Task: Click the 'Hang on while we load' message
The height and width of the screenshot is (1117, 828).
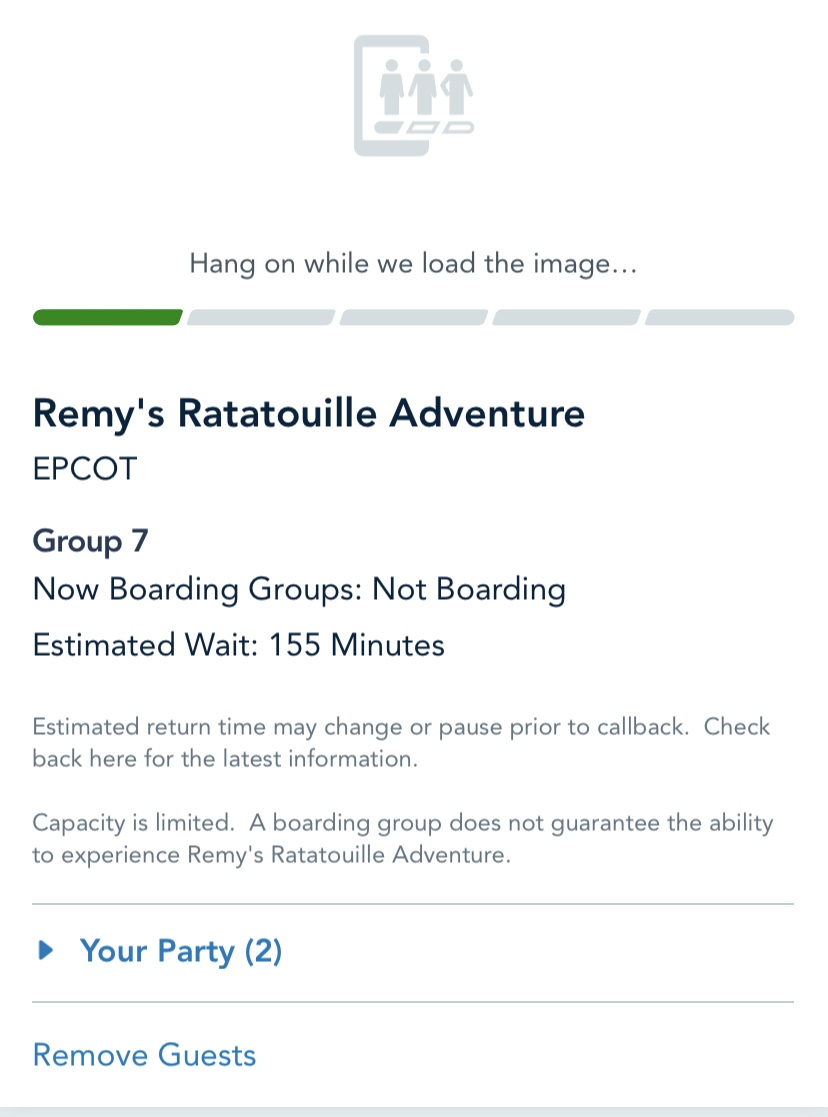Action: coord(413,264)
